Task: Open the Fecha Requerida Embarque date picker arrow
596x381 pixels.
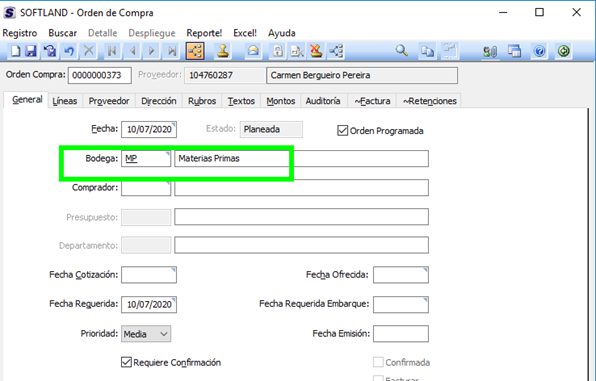Action: pyautogui.click(x=425, y=300)
